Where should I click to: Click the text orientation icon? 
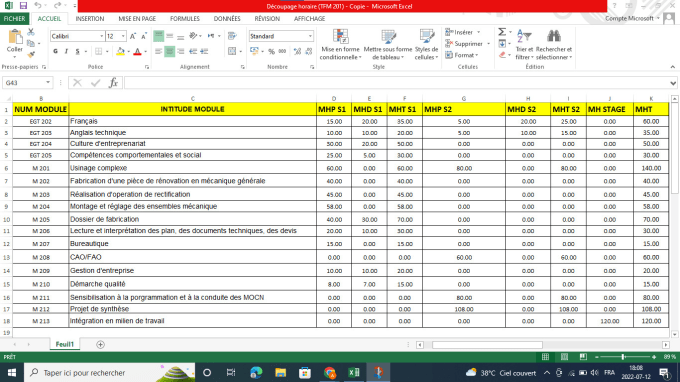[193, 36]
